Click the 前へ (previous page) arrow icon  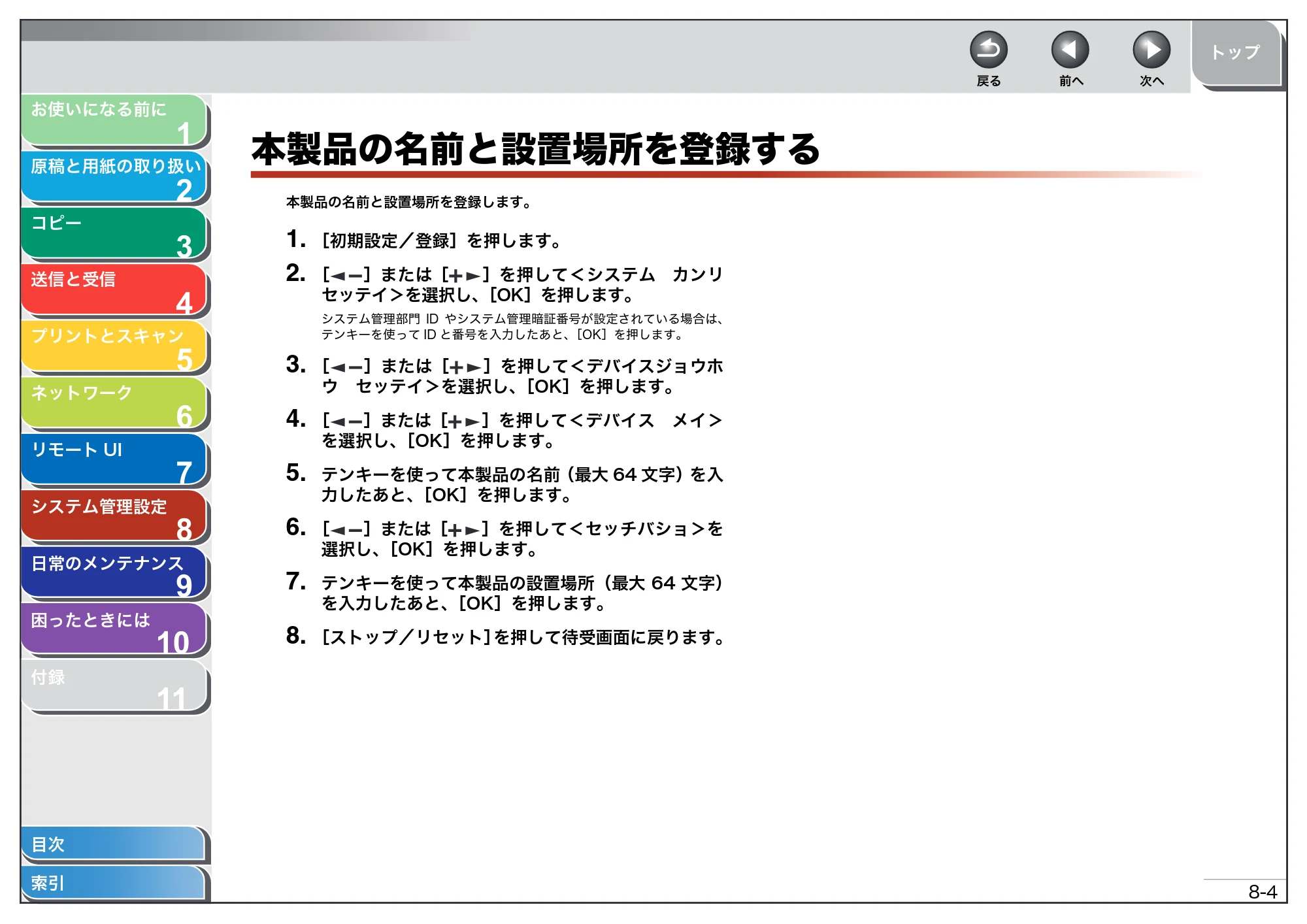pyautogui.click(x=1070, y=50)
